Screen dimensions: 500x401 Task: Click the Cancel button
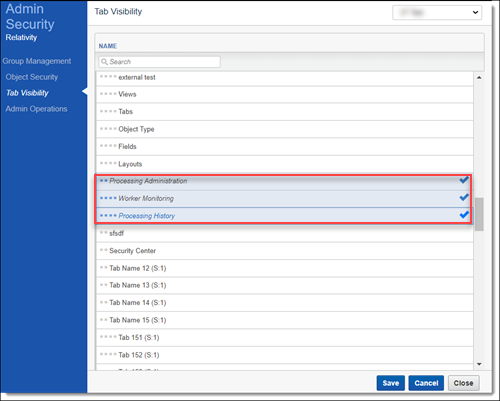tap(426, 383)
